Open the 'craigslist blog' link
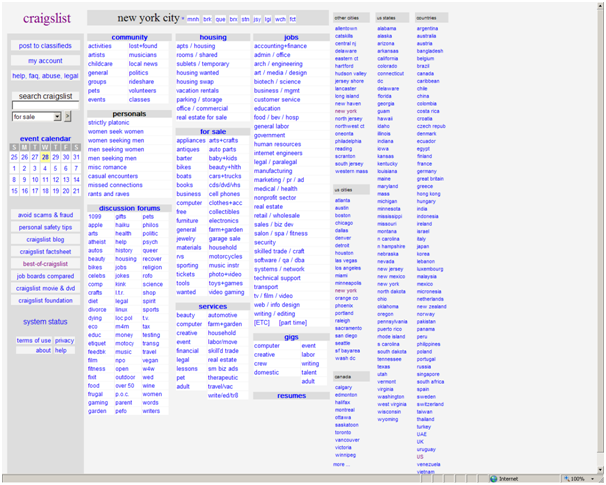 pos(45,240)
